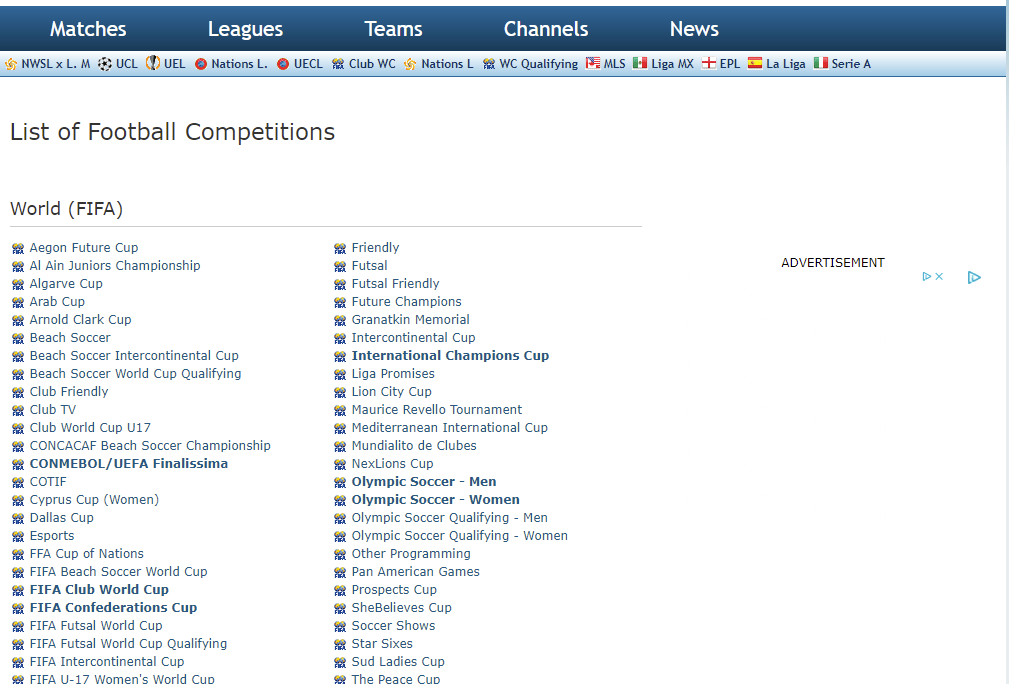Open the International Champions Cup link
Viewport: 1009px width, 684px height.
coord(450,356)
